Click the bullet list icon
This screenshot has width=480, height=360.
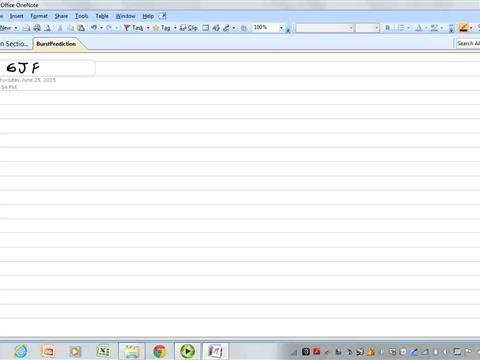point(401,28)
